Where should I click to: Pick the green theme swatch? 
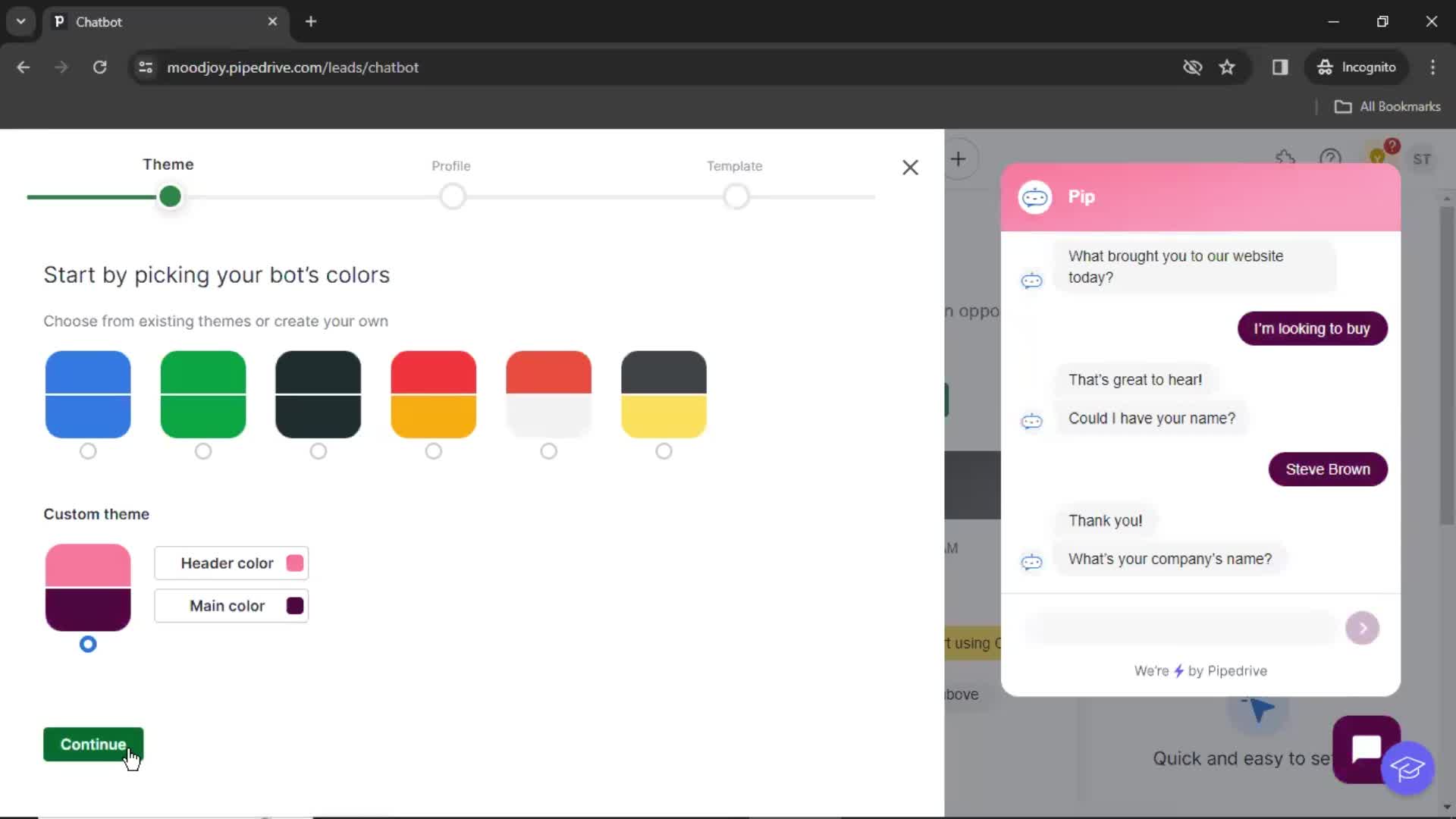coord(203,394)
